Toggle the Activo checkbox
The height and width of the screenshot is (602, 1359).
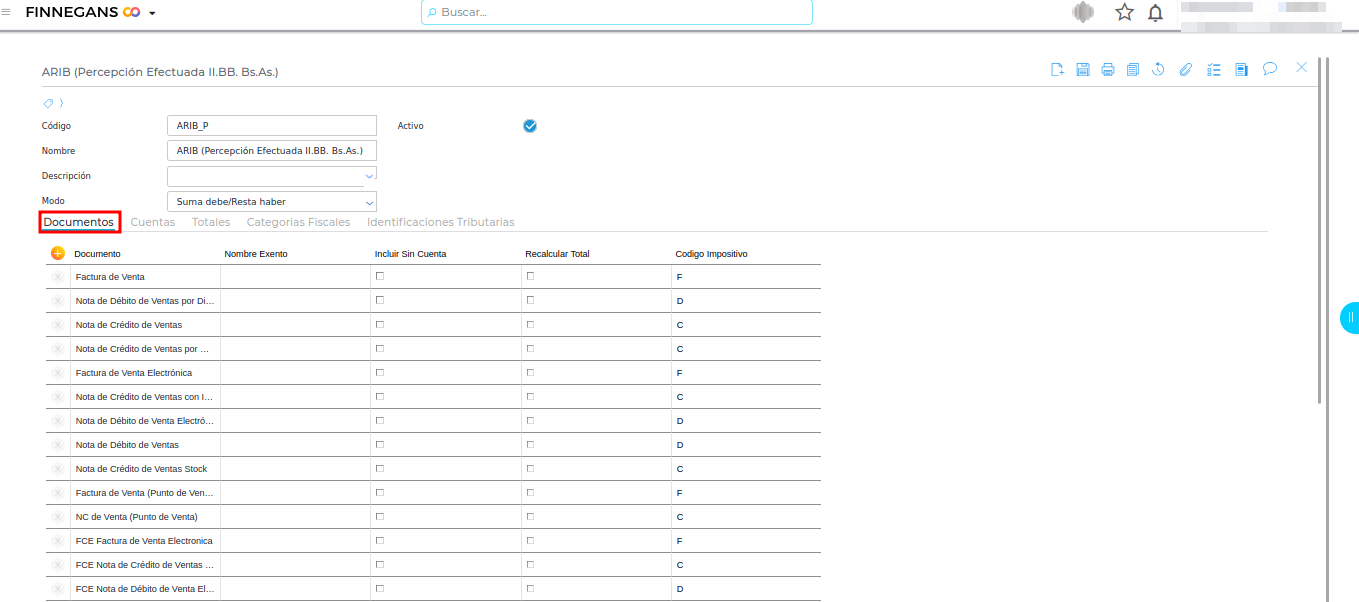click(530, 126)
